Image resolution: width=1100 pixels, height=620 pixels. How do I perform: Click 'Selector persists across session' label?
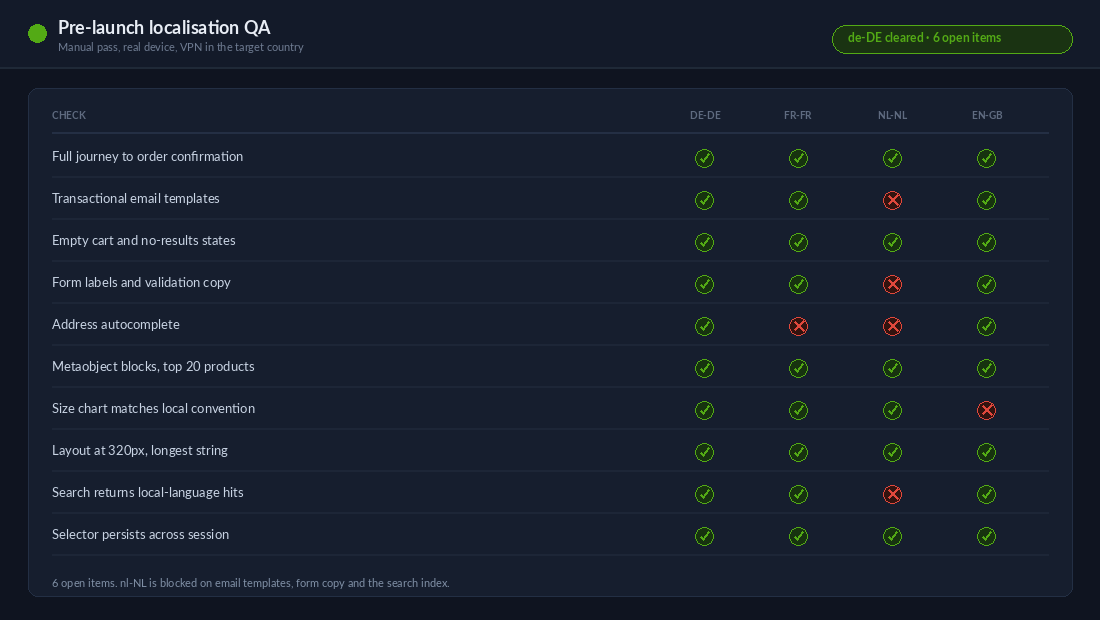point(140,534)
